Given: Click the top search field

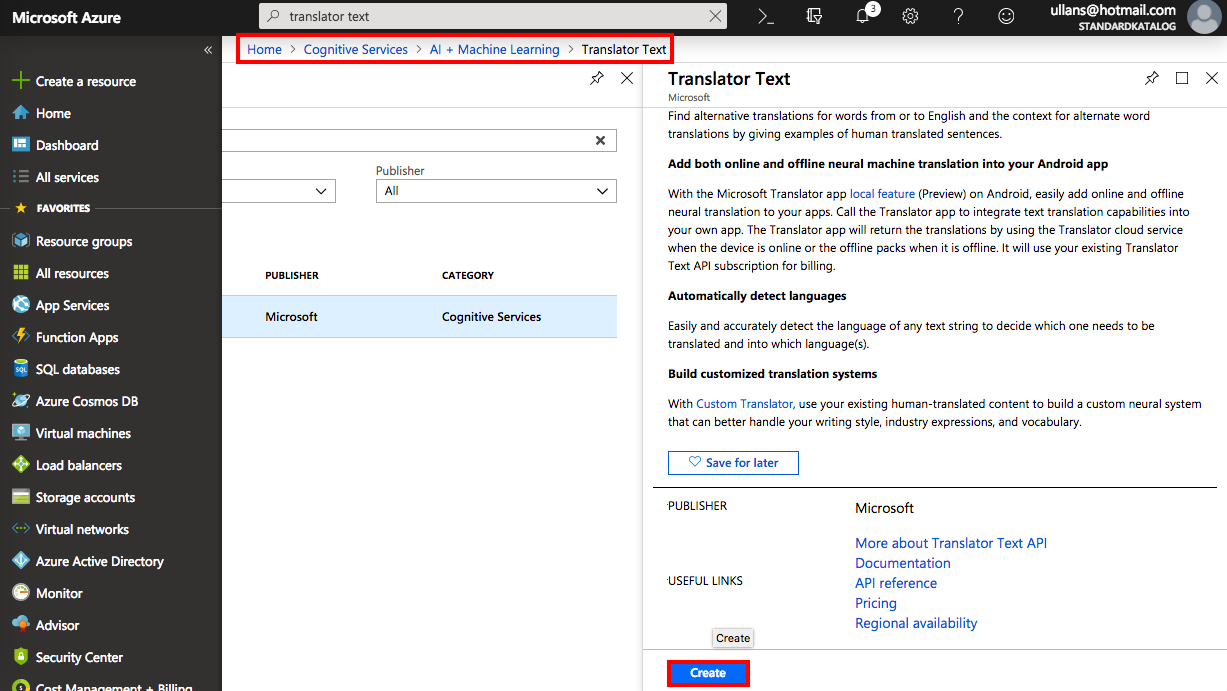Looking at the screenshot, I should (492, 16).
